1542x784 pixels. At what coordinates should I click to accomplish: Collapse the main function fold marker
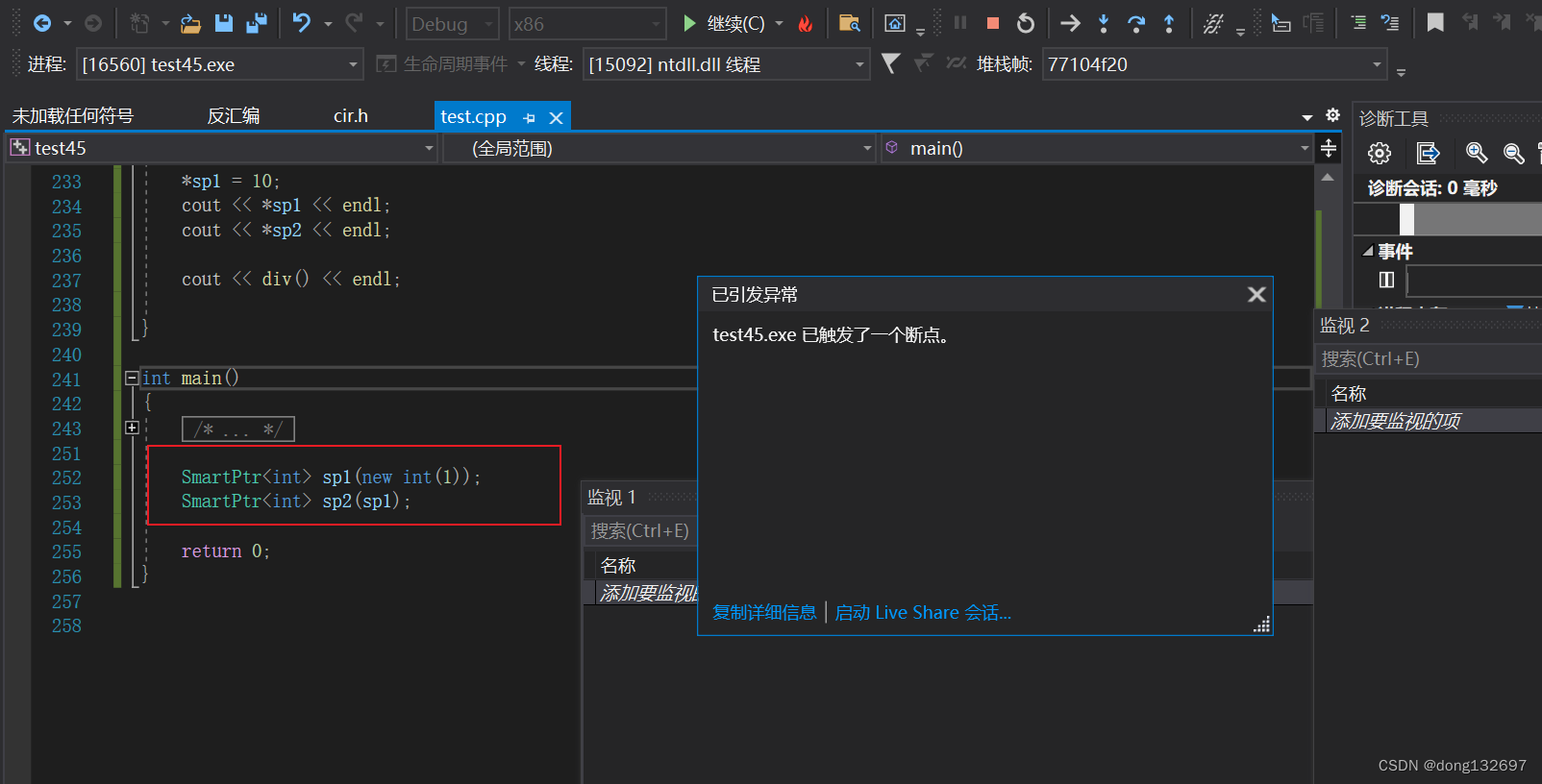(x=132, y=379)
